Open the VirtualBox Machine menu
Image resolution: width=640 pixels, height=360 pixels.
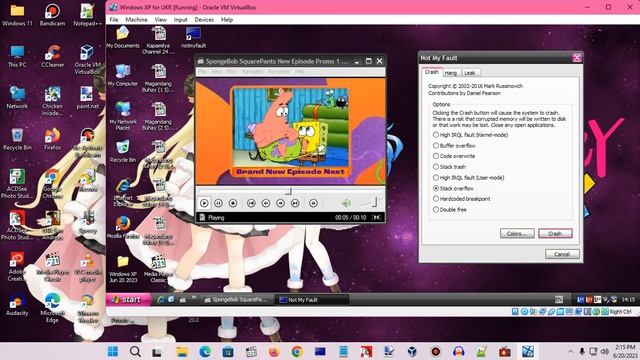(136, 20)
